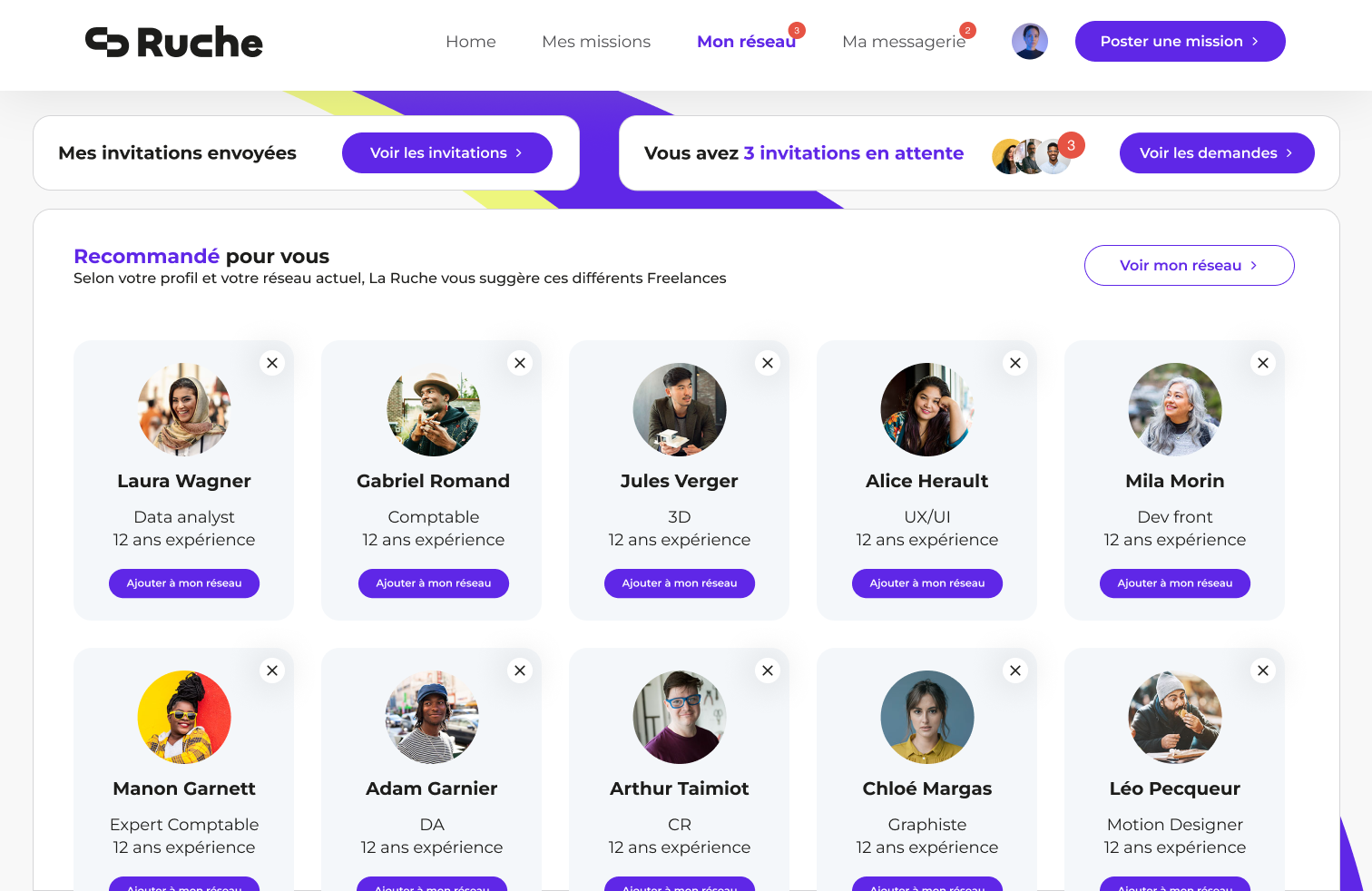Close the Jules Verger card
This screenshot has height=891, width=1372.
[x=768, y=363]
